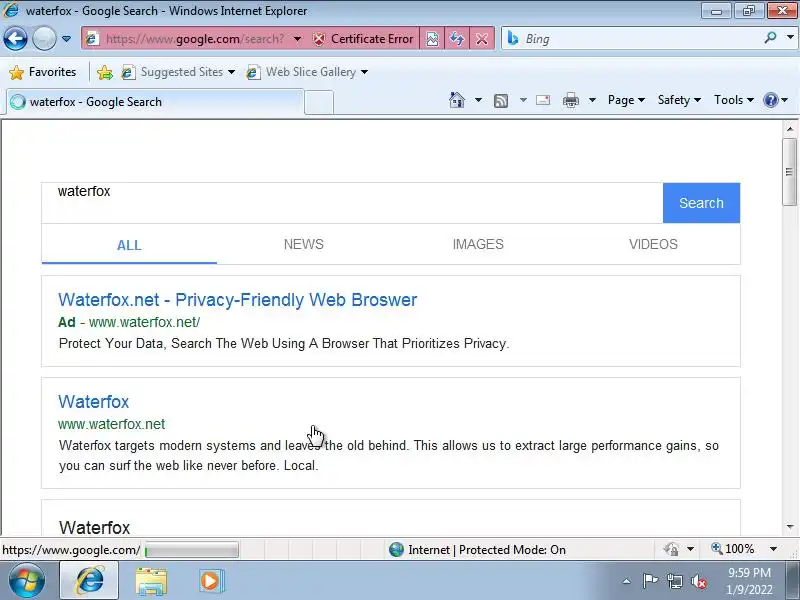Show hidden tray icons arrow
Screen dimensions: 800x600
click(x=626, y=581)
